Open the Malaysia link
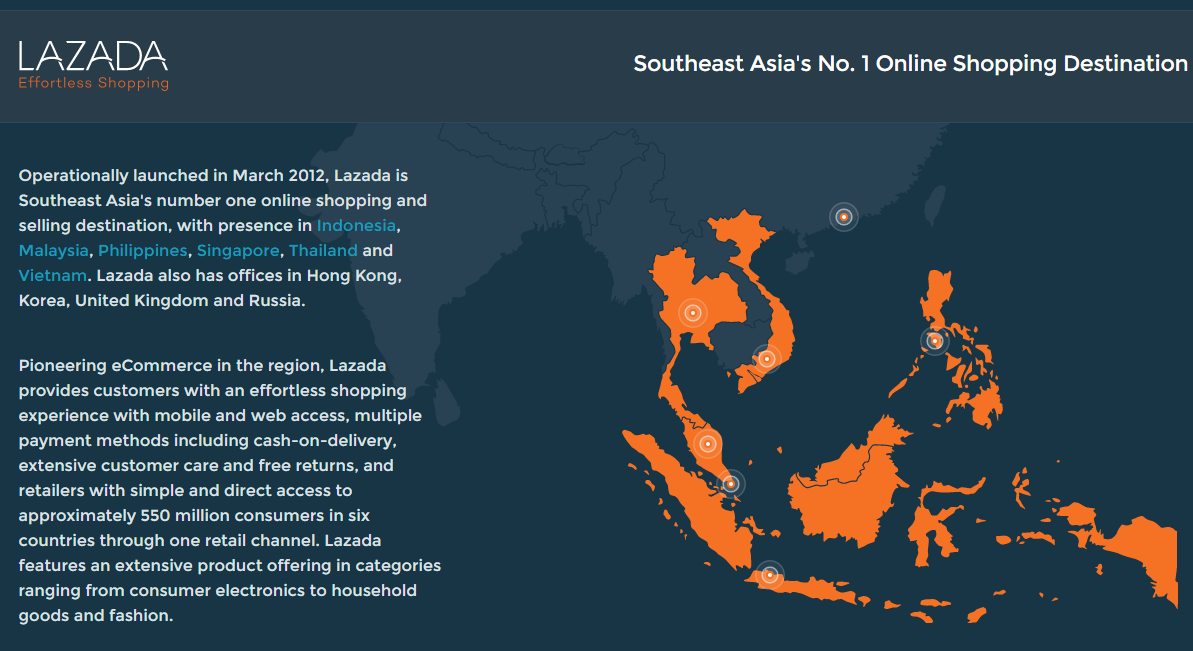The width and height of the screenshot is (1193, 651). click(53, 251)
